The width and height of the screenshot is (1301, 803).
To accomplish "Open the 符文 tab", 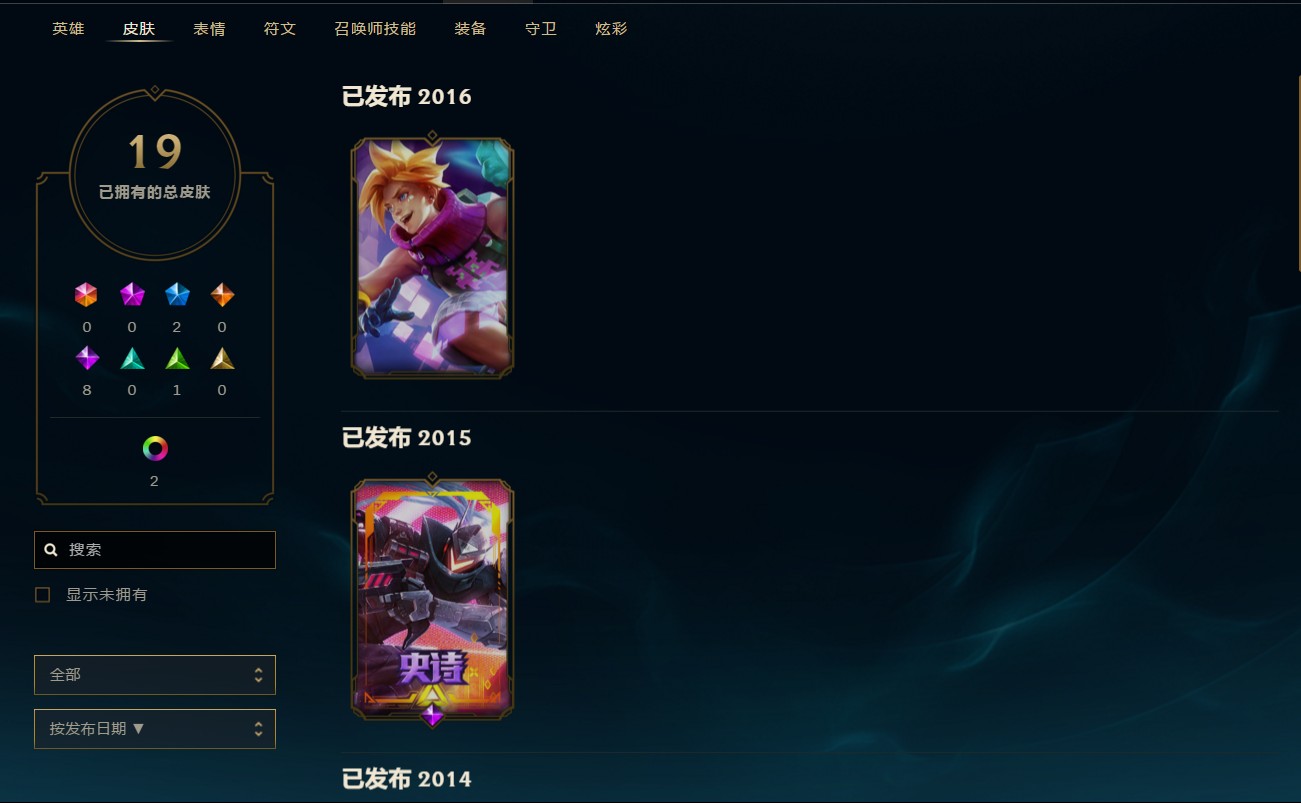I will [x=280, y=29].
